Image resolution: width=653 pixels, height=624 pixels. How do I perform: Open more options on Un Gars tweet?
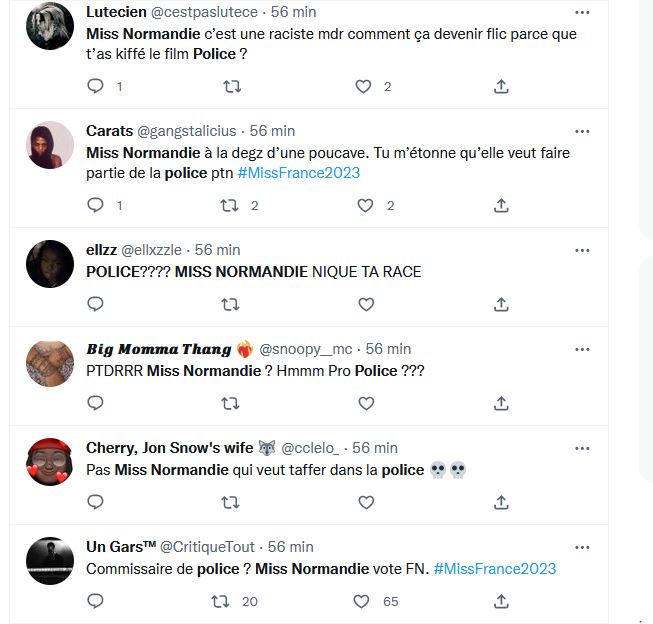[x=582, y=547]
